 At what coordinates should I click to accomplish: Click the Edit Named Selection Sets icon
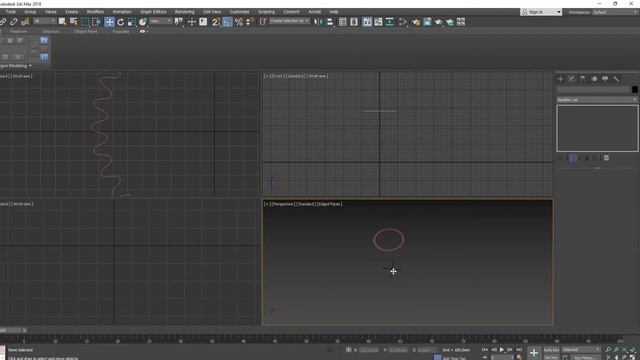point(263,22)
